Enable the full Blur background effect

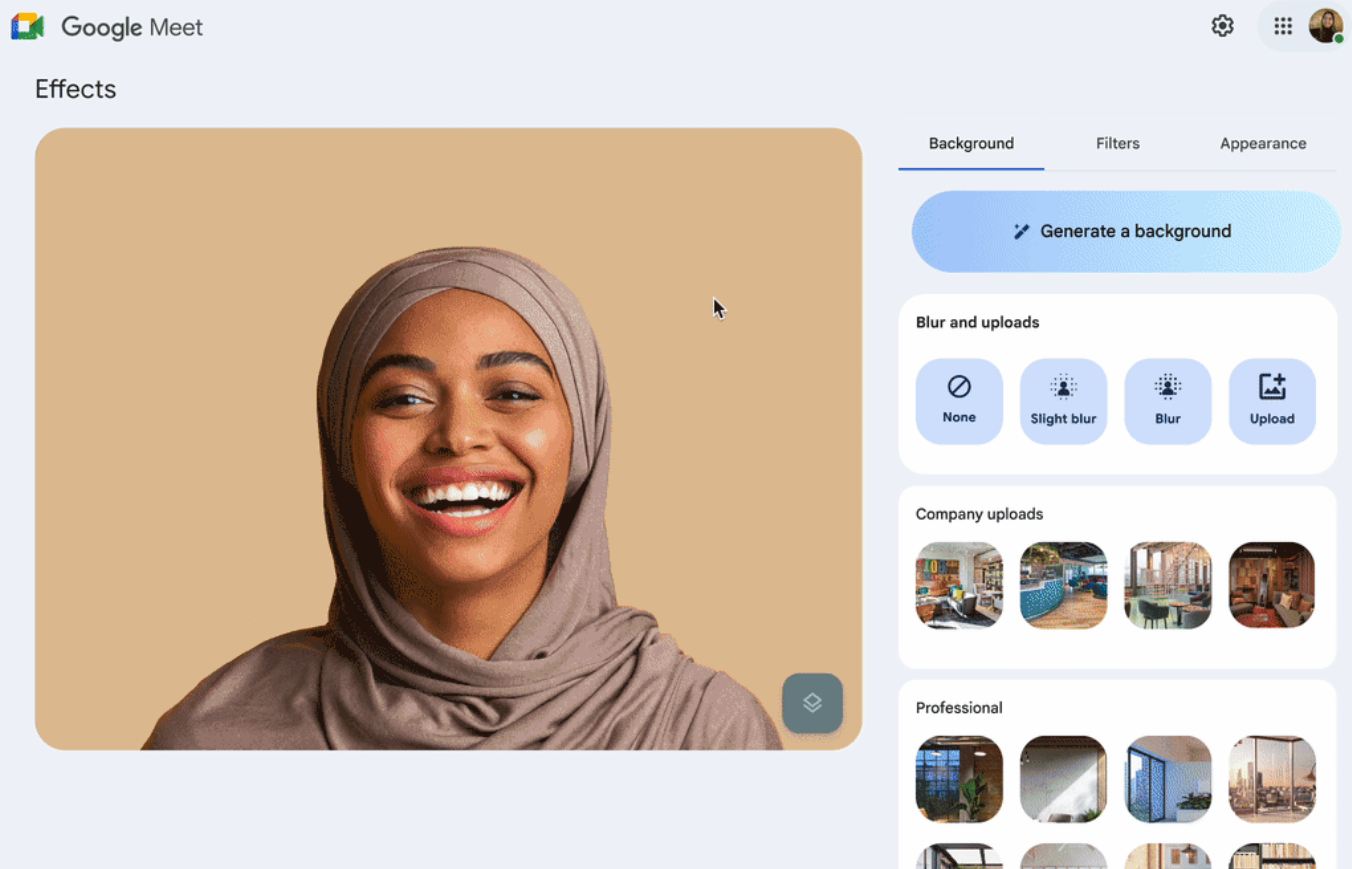pyautogui.click(x=1168, y=400)
